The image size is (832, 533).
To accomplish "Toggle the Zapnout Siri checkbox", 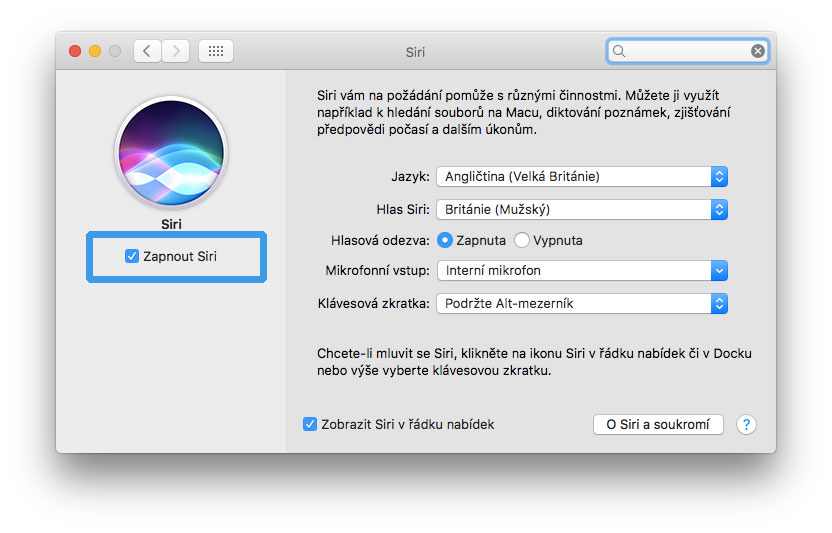I will pos(132,256).
